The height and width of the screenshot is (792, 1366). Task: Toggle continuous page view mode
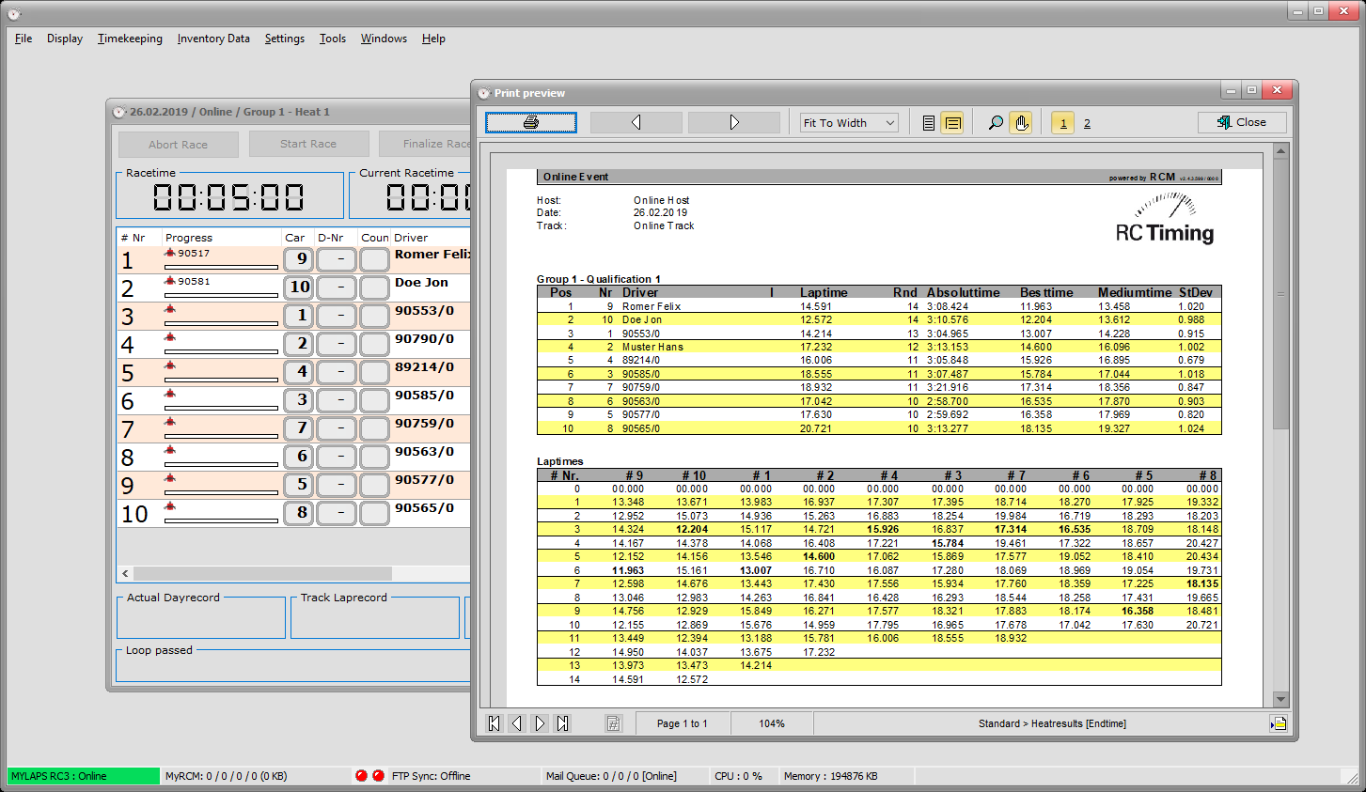952,123
